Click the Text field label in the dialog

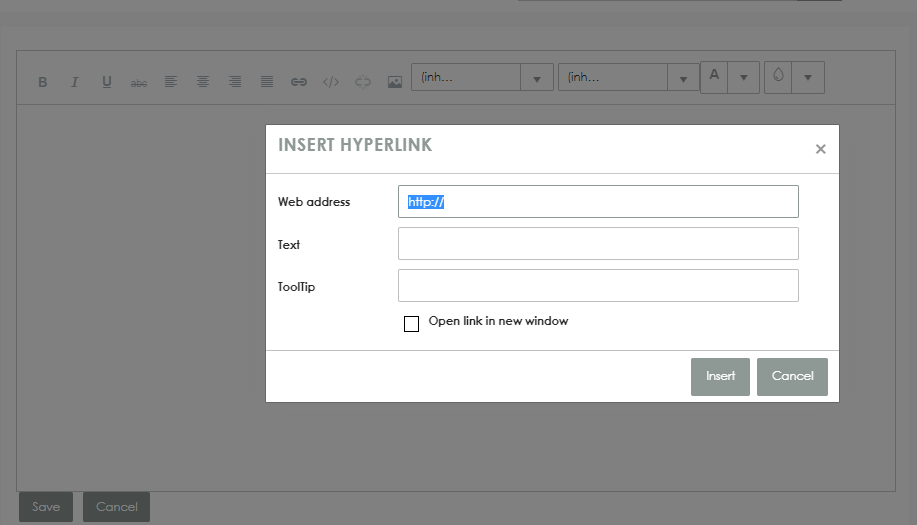[289, 244]
